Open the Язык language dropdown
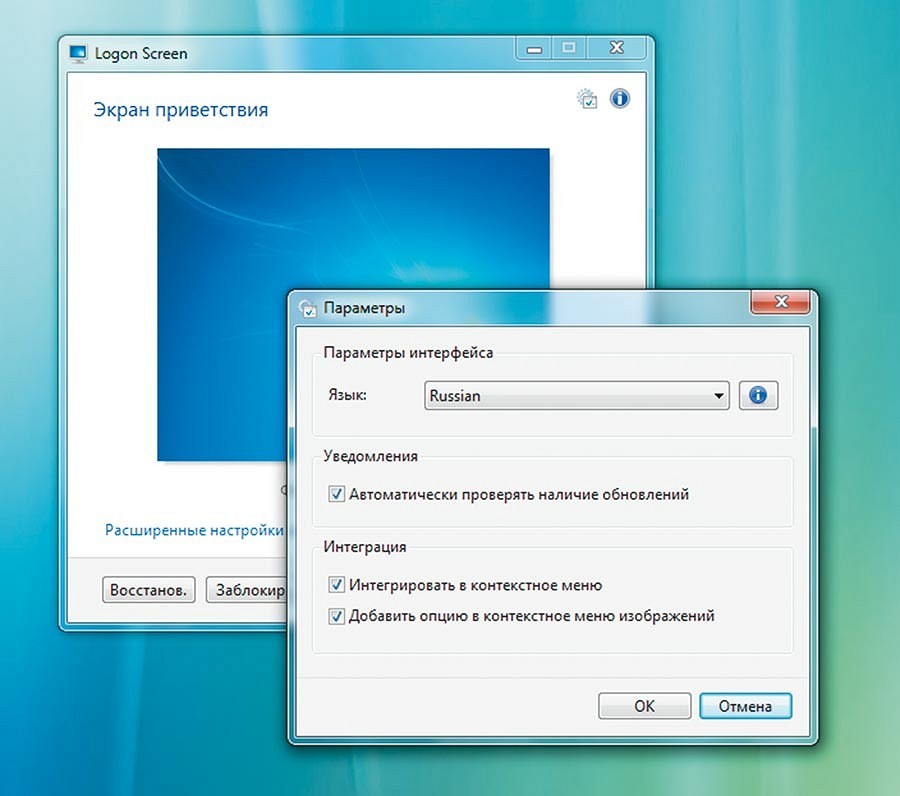The image size is (900, 796). point(577,395)
